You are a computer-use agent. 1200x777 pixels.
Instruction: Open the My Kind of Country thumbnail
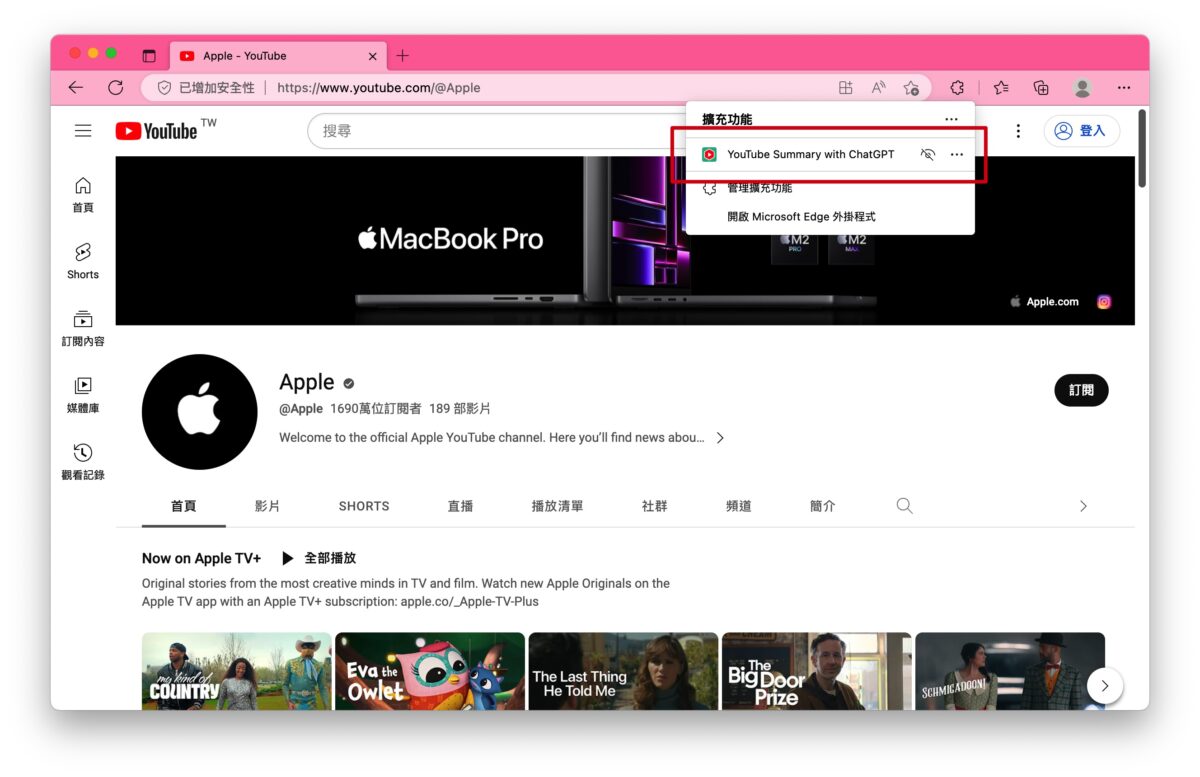[237, 671]
